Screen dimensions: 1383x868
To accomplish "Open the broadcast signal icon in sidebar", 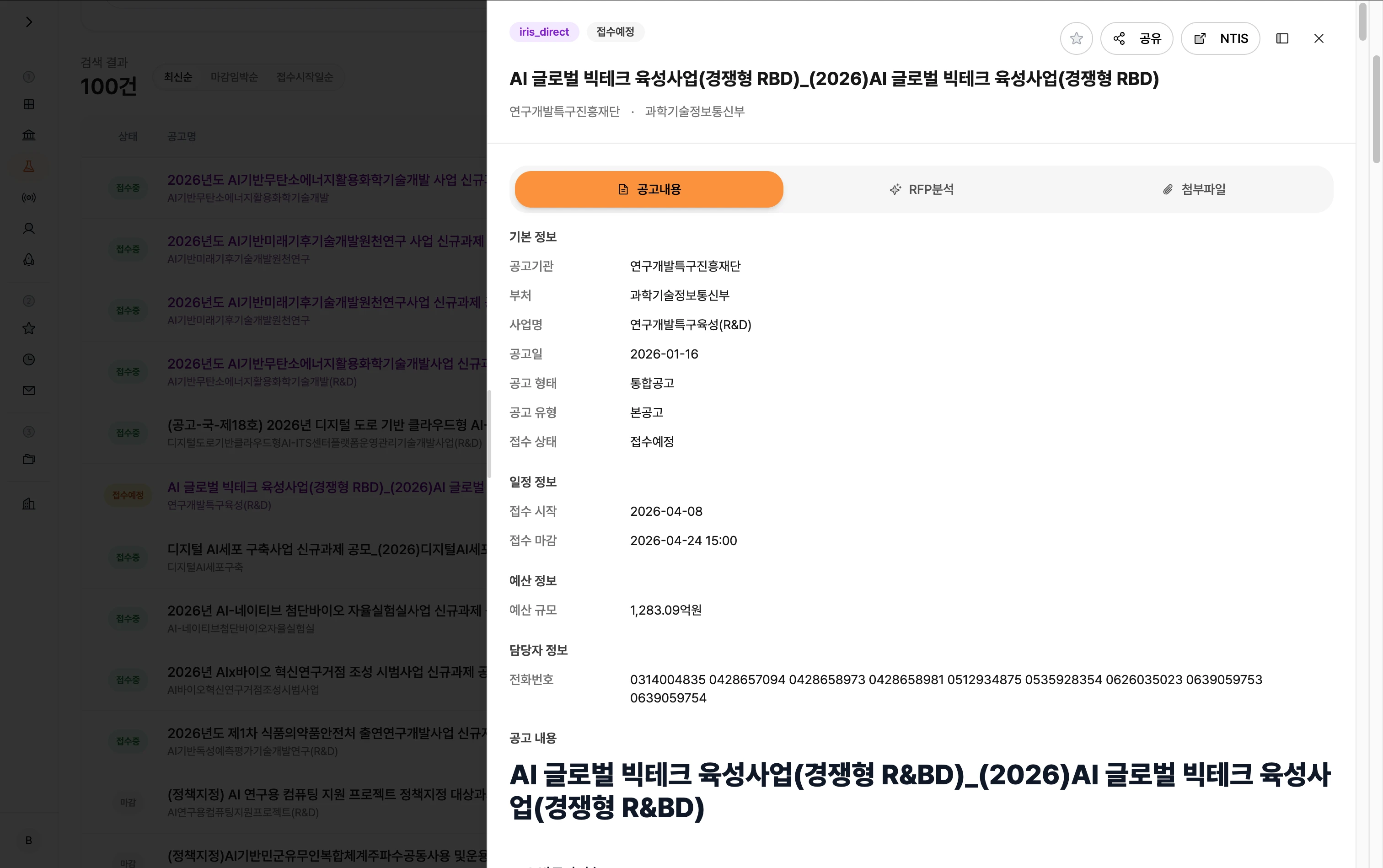I will [29, 198].
